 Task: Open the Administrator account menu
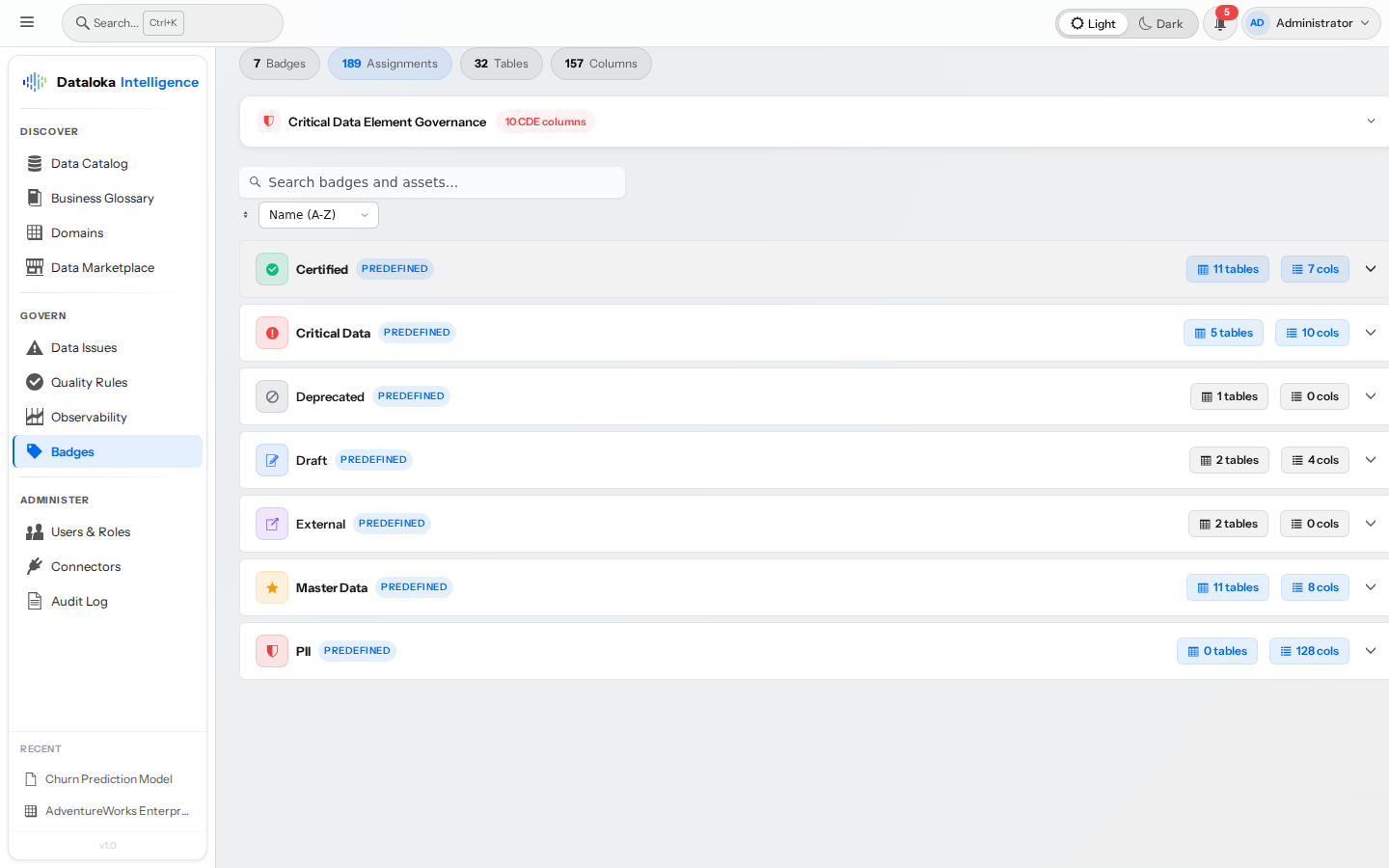click(1311, 23)
